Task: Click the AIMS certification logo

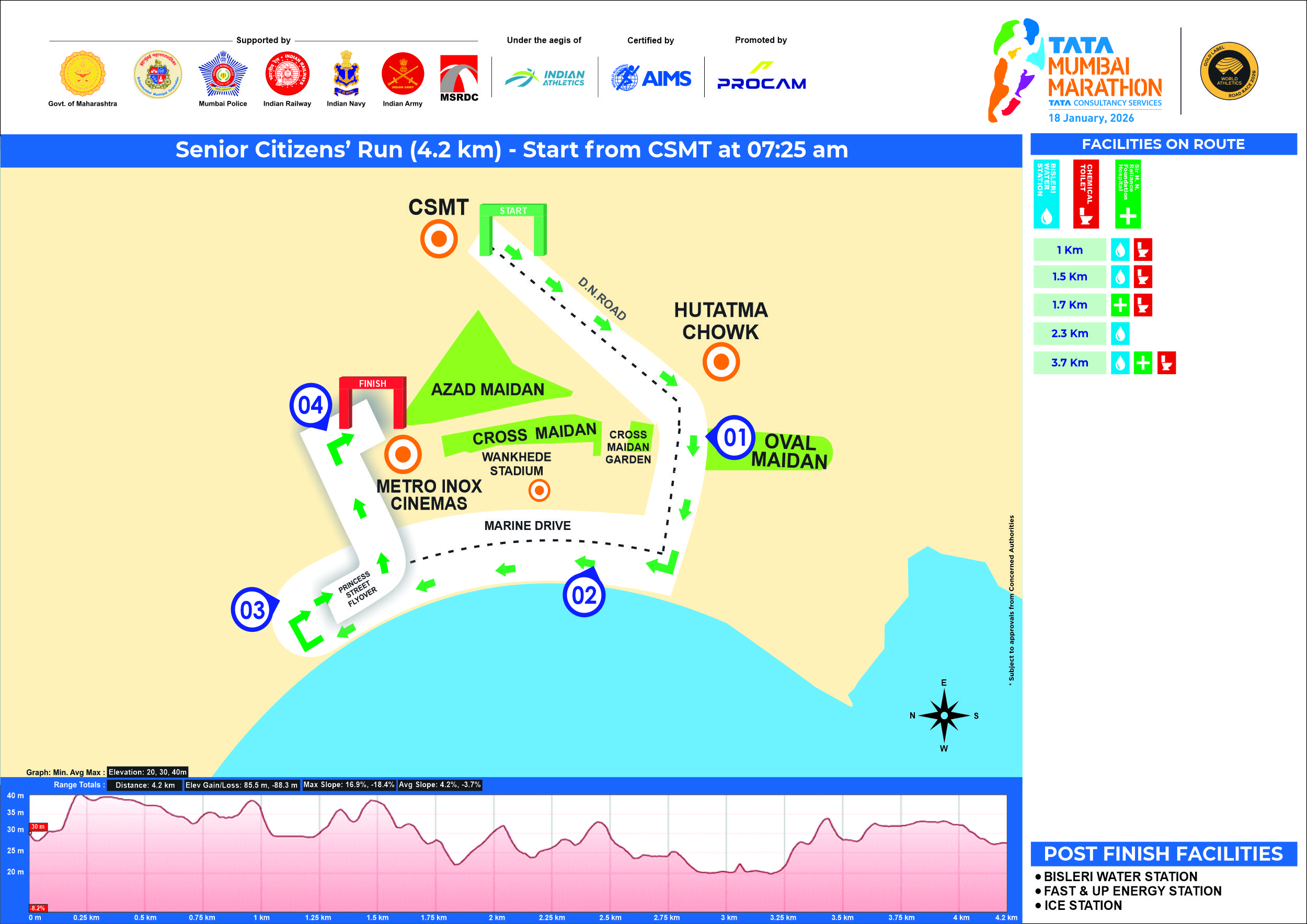Action: pyautogui.click(x=651, y=78)
